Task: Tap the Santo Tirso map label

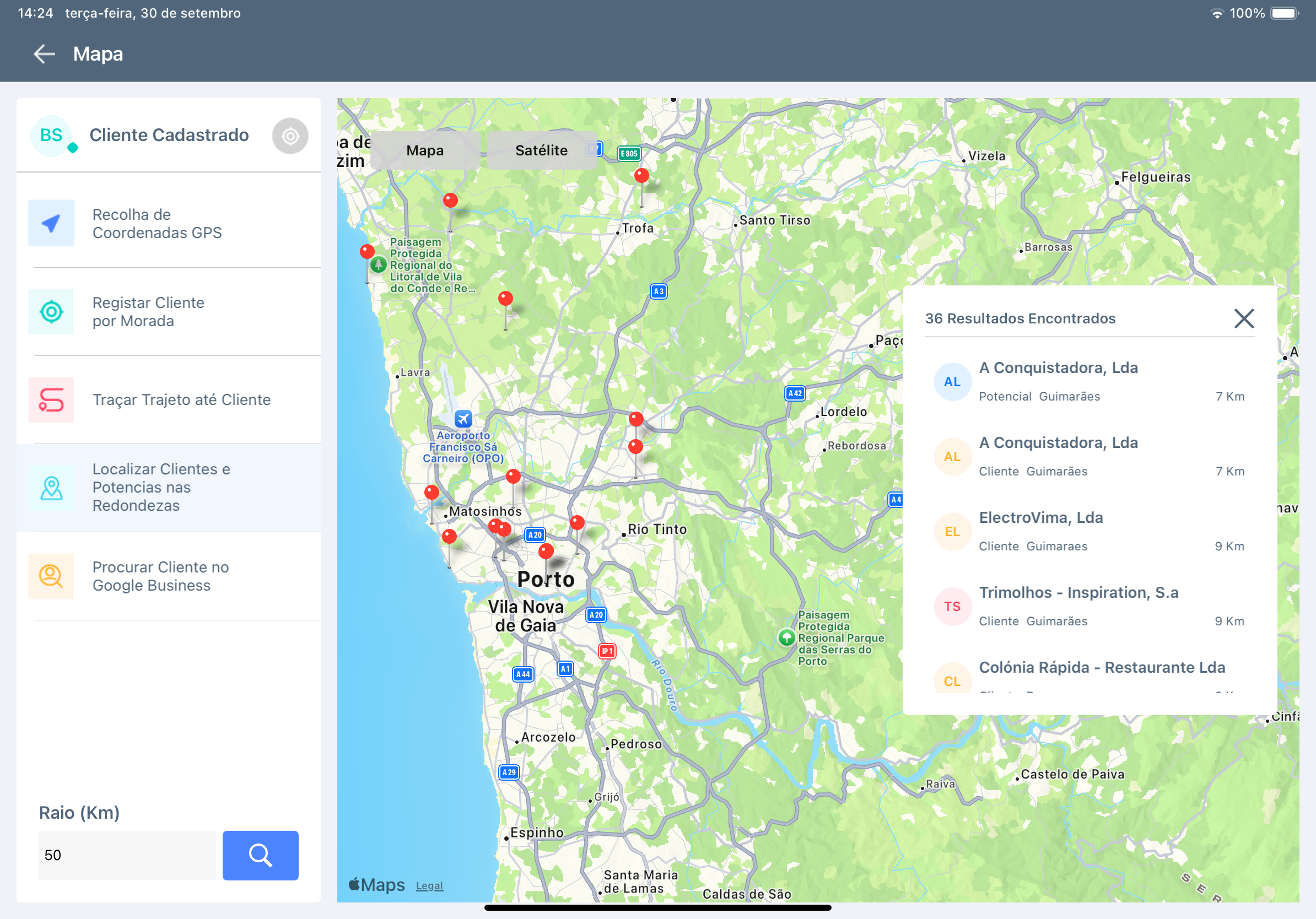Action: click(774, 220)
